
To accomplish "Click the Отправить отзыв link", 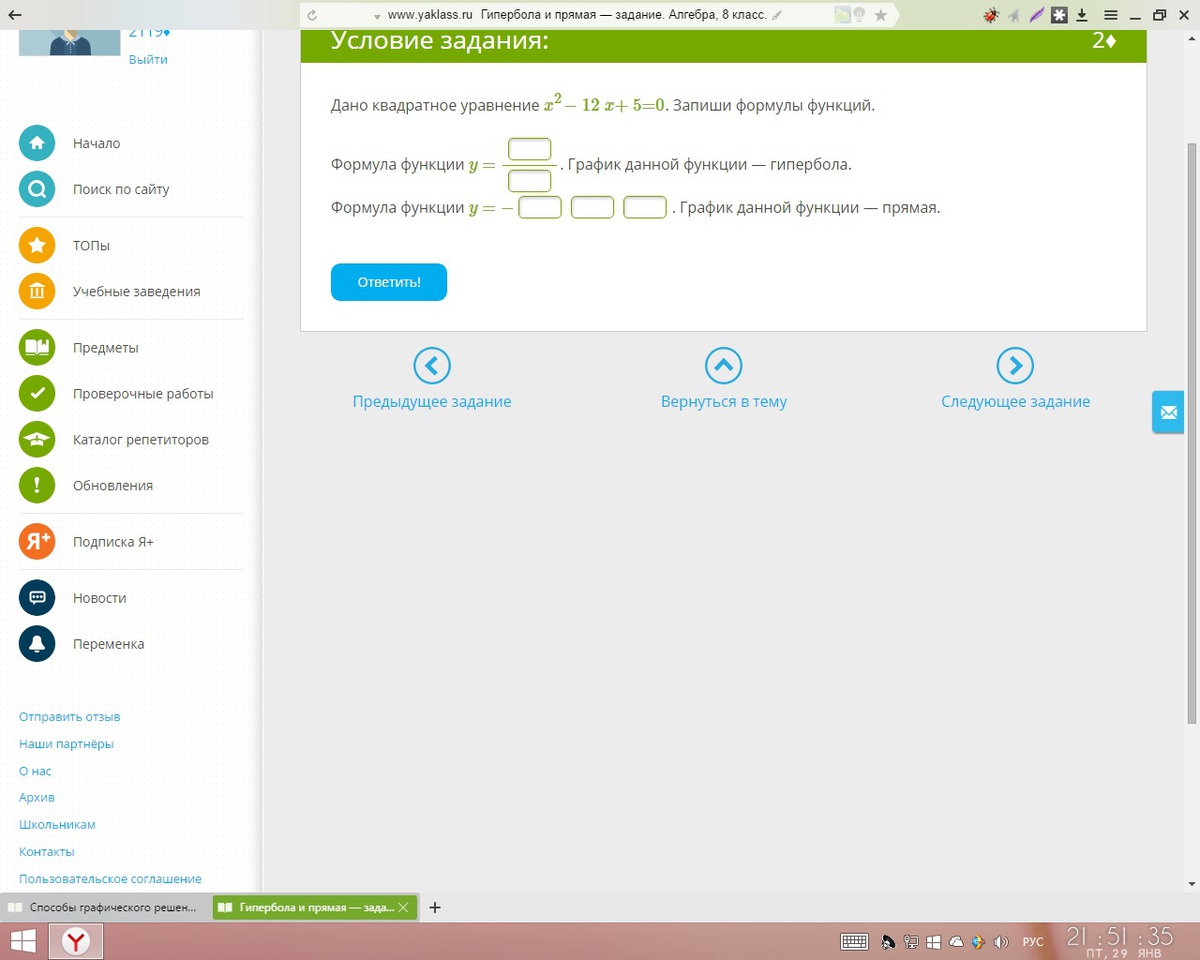I will coord(70,717).
